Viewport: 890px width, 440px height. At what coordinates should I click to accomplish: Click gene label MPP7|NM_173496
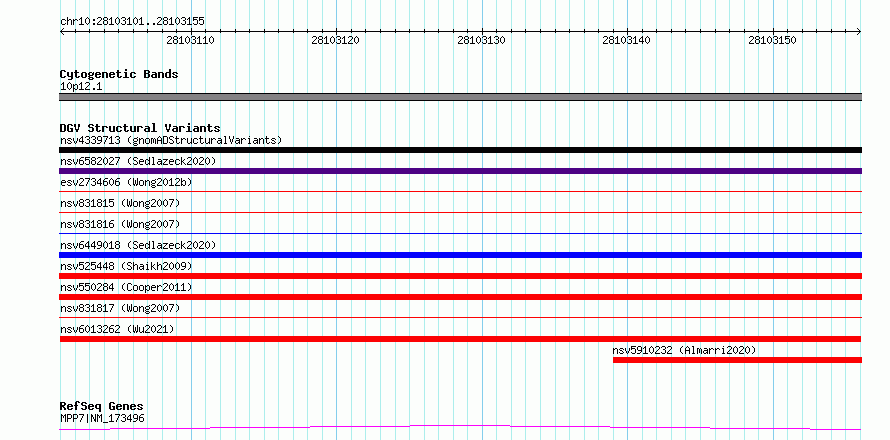[102, 418]
